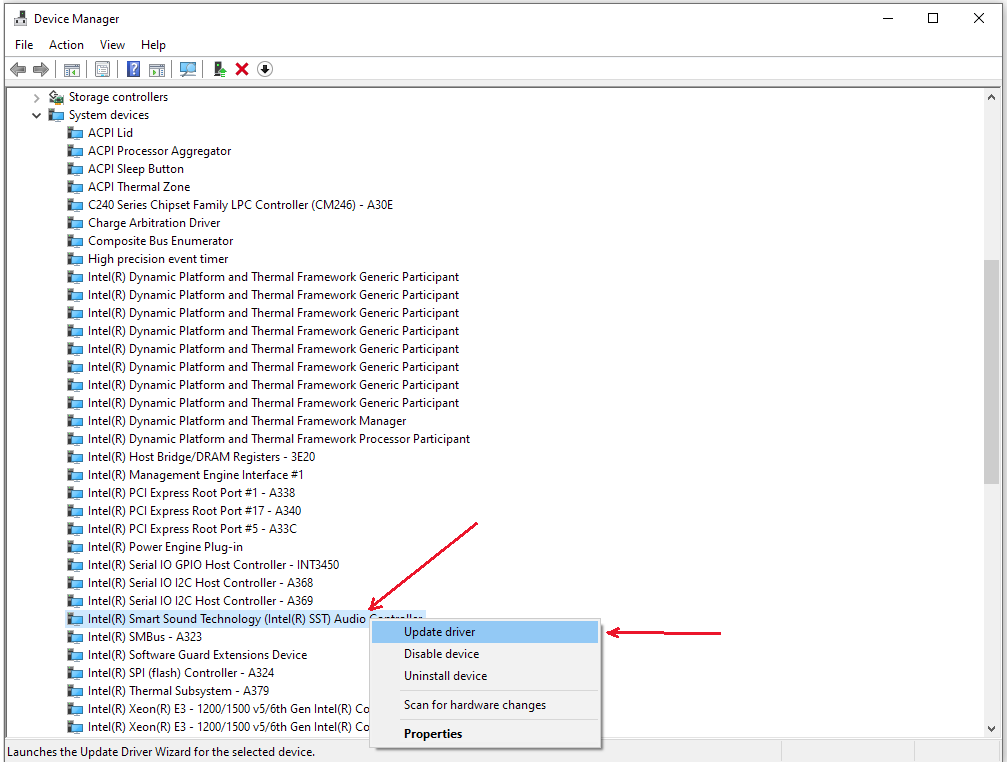Screen dimensions: 1007x762
Task: Close the Device Manager window
Action: 979,18
